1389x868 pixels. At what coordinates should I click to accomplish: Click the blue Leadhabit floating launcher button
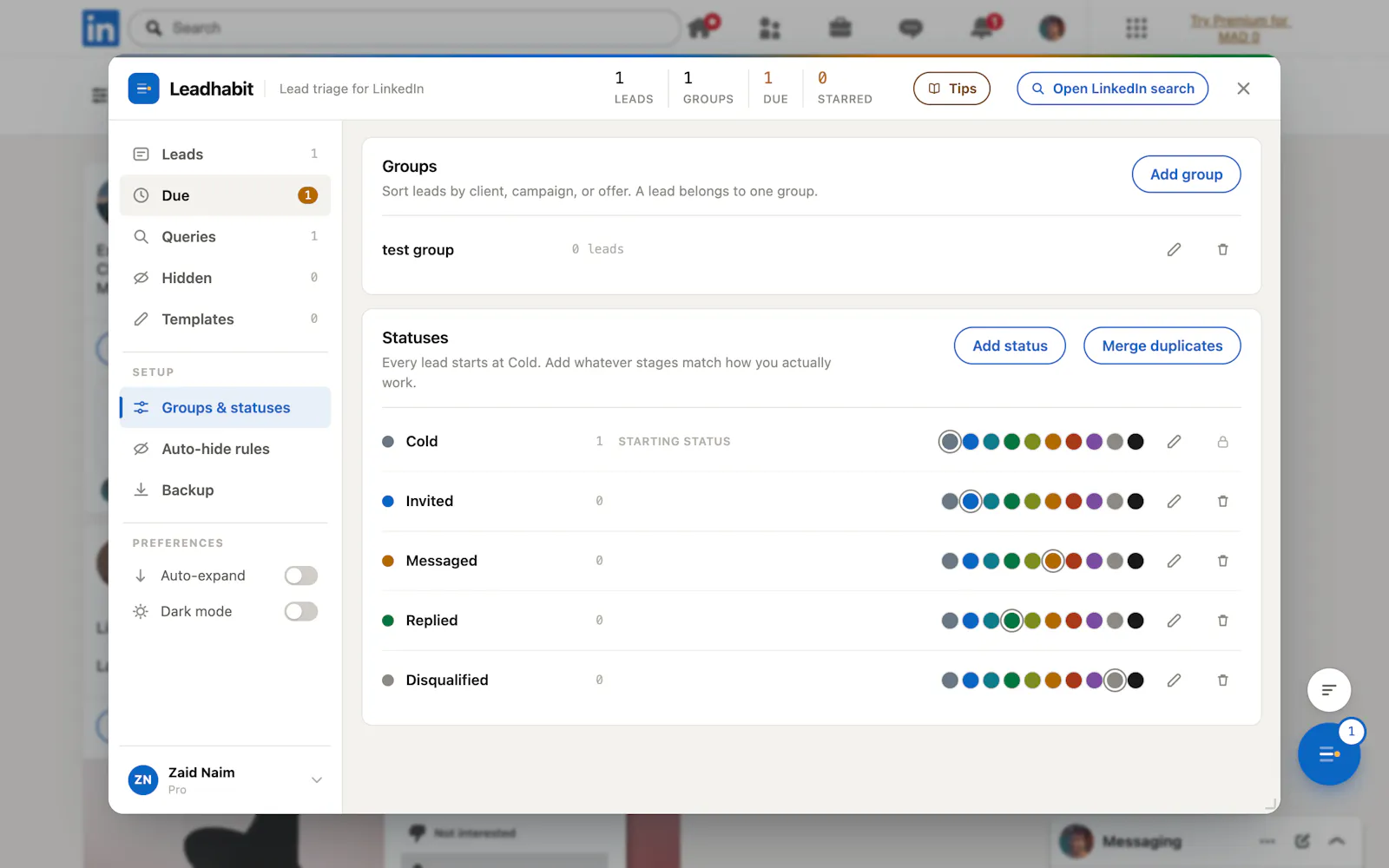1328,754
